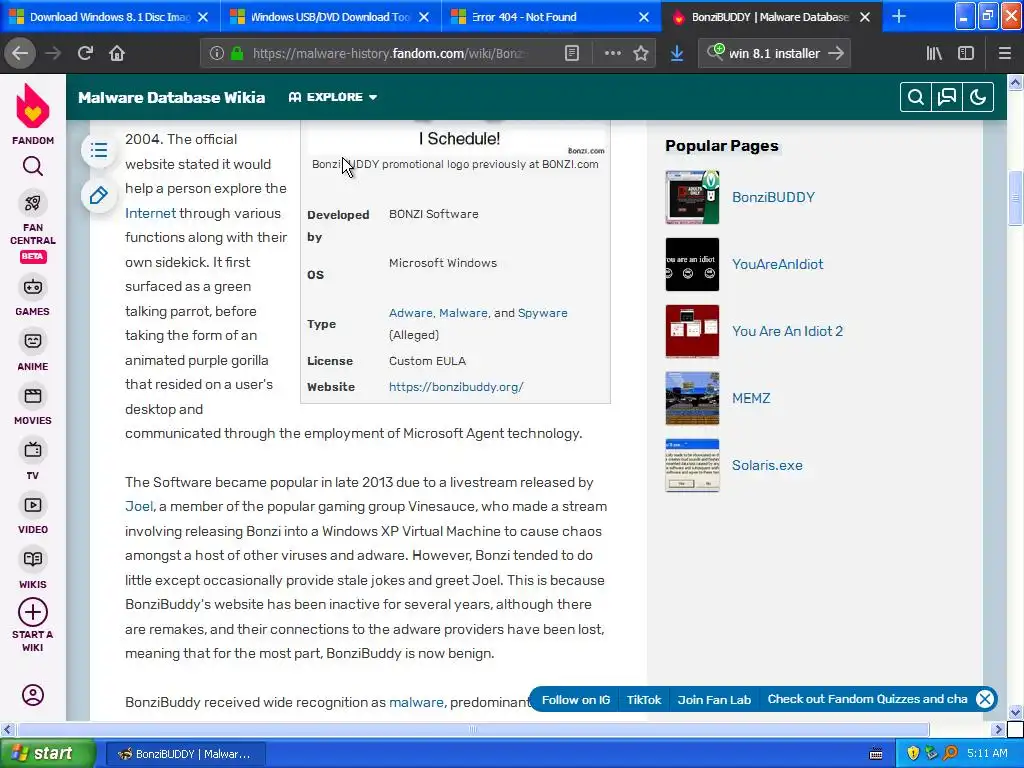Screen dimensions: 1024x768
Task: Go to browser home page icon
Action: coord(117,54)
